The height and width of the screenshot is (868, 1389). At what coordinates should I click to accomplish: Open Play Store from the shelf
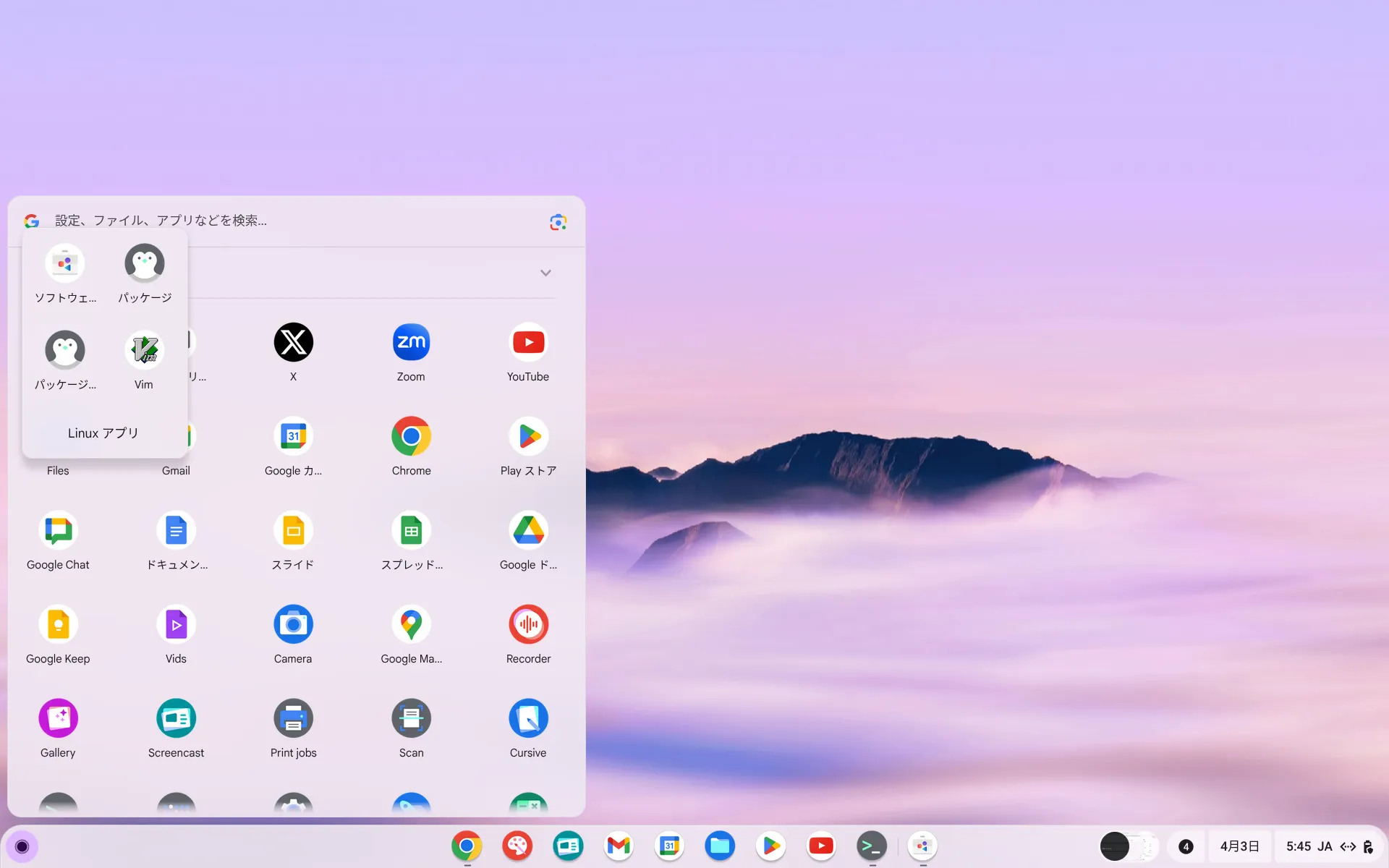(770, 846)
